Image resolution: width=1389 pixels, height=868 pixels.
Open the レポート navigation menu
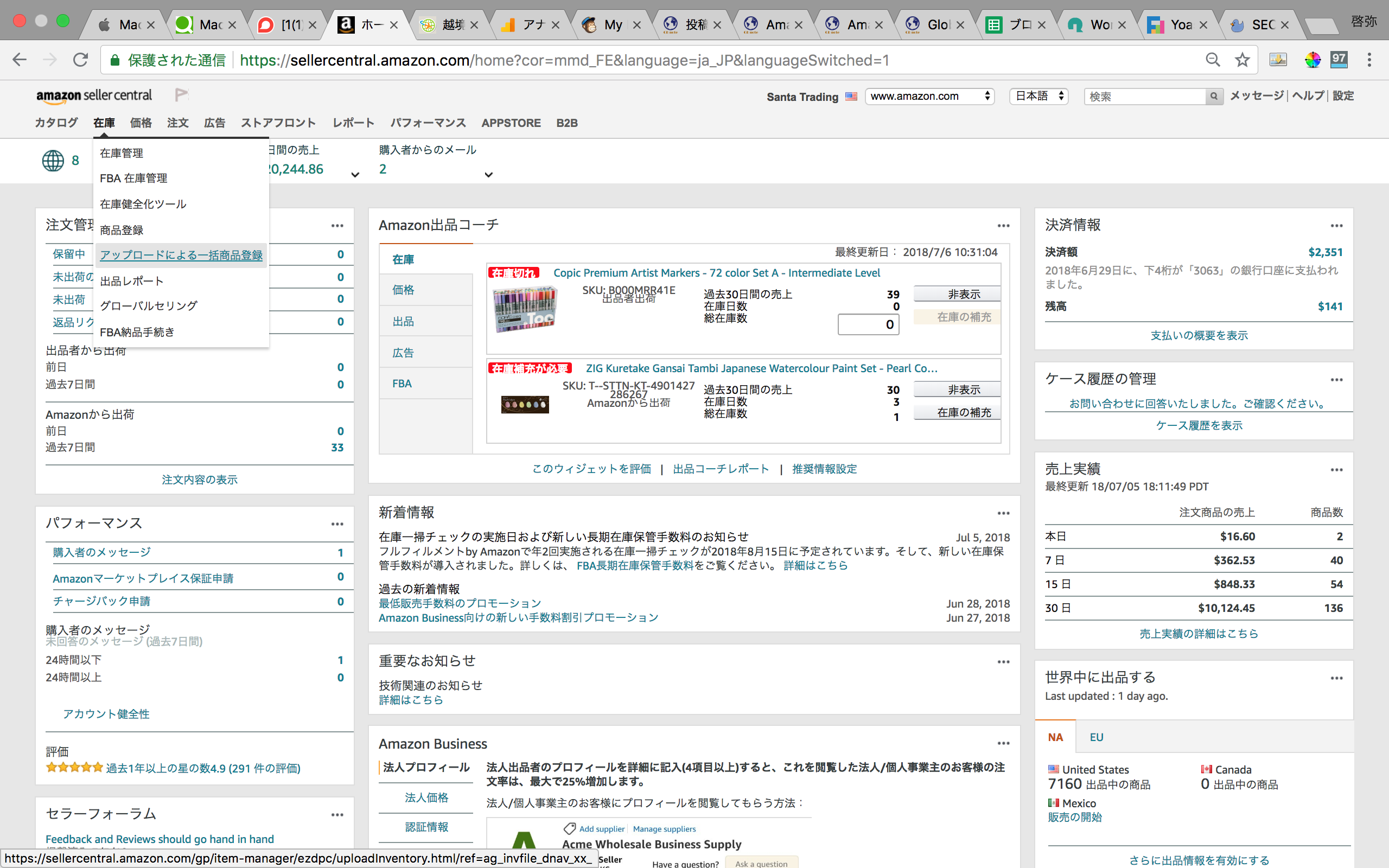point(354,123)
